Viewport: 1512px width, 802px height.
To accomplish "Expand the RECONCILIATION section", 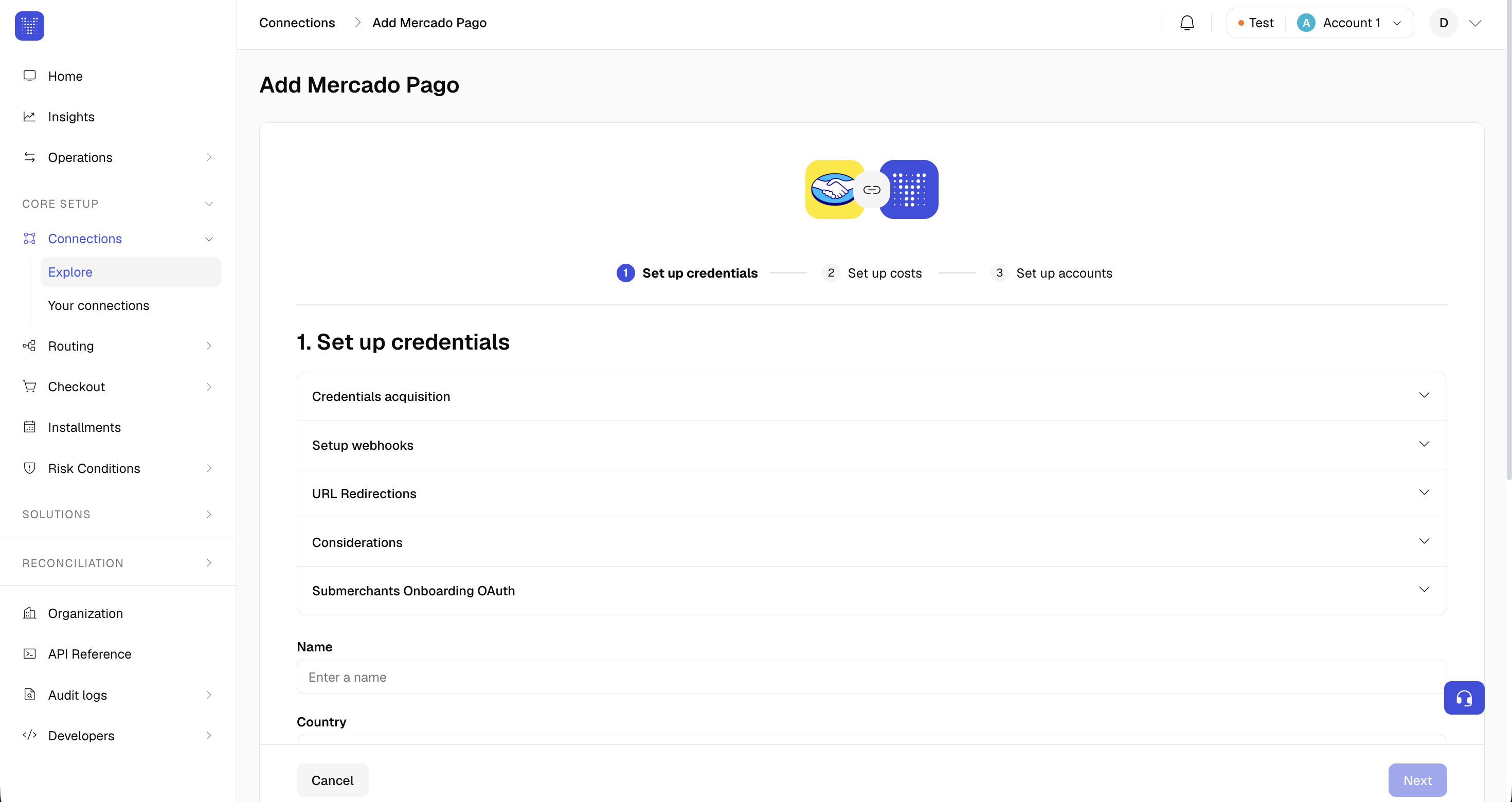I will [117, 563].
